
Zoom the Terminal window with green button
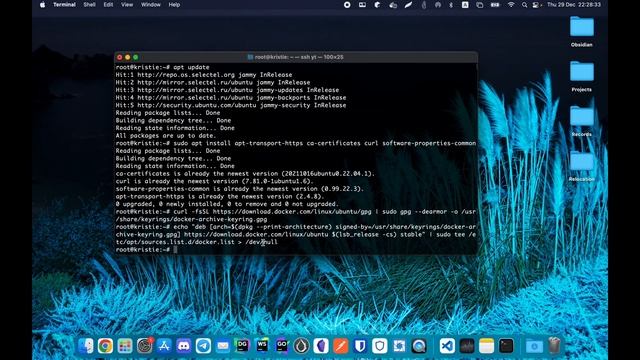click(136, 57)
